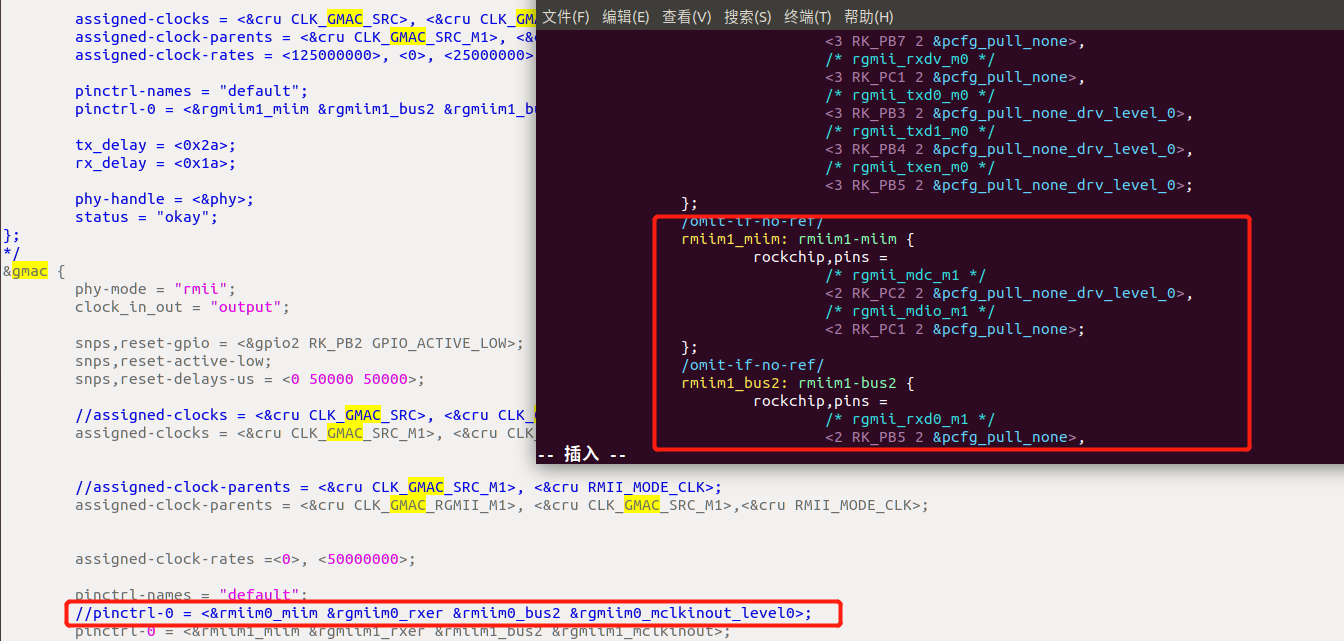This screenshot has width=1344, height=641.
Task: Click the rmiim1_bus2: rmiim1-bus2 label in terminal
Action: (798, 383)
